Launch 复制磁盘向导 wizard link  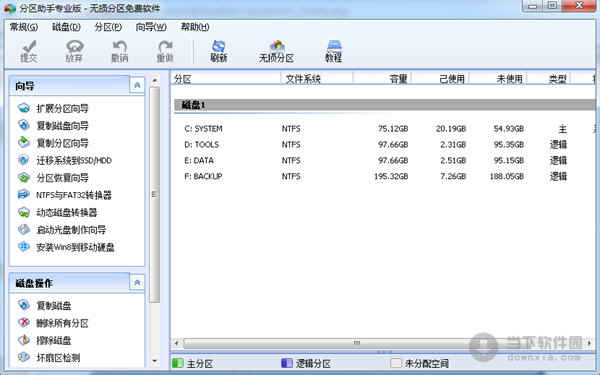click(62, 126)
